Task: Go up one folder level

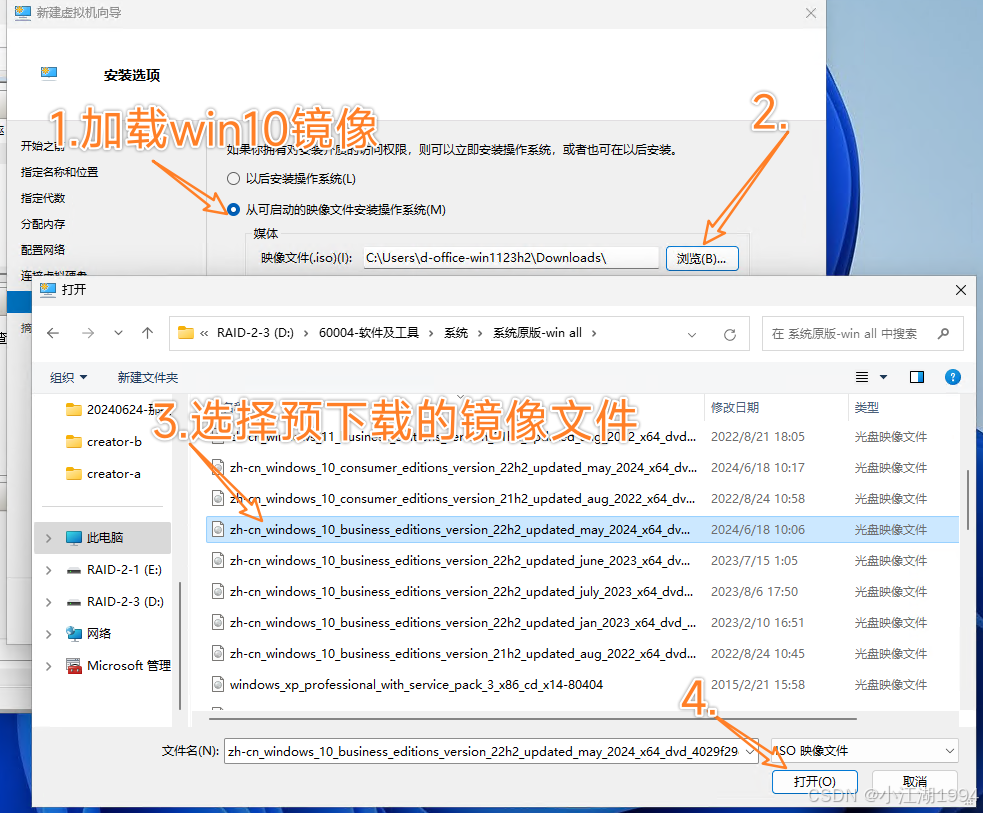Action: tap(147, 333)
